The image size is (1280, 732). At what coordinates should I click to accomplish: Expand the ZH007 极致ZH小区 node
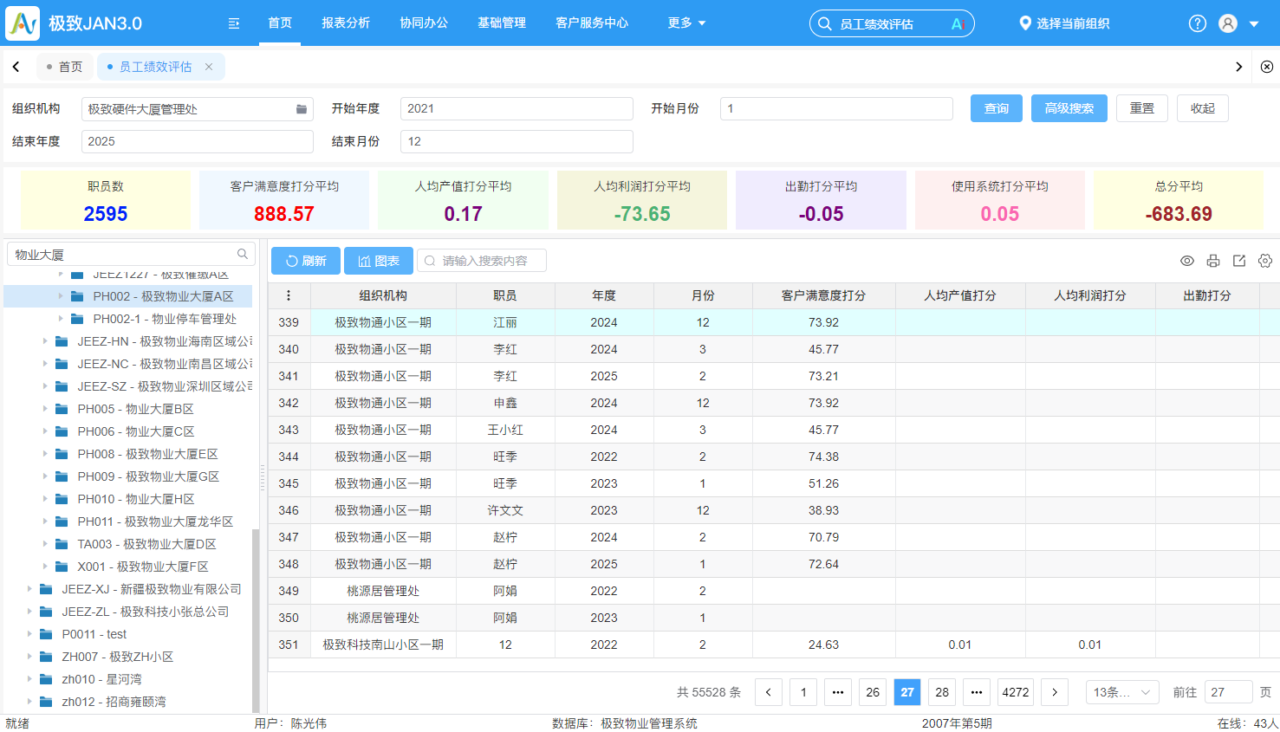click(x=29, y=657)
